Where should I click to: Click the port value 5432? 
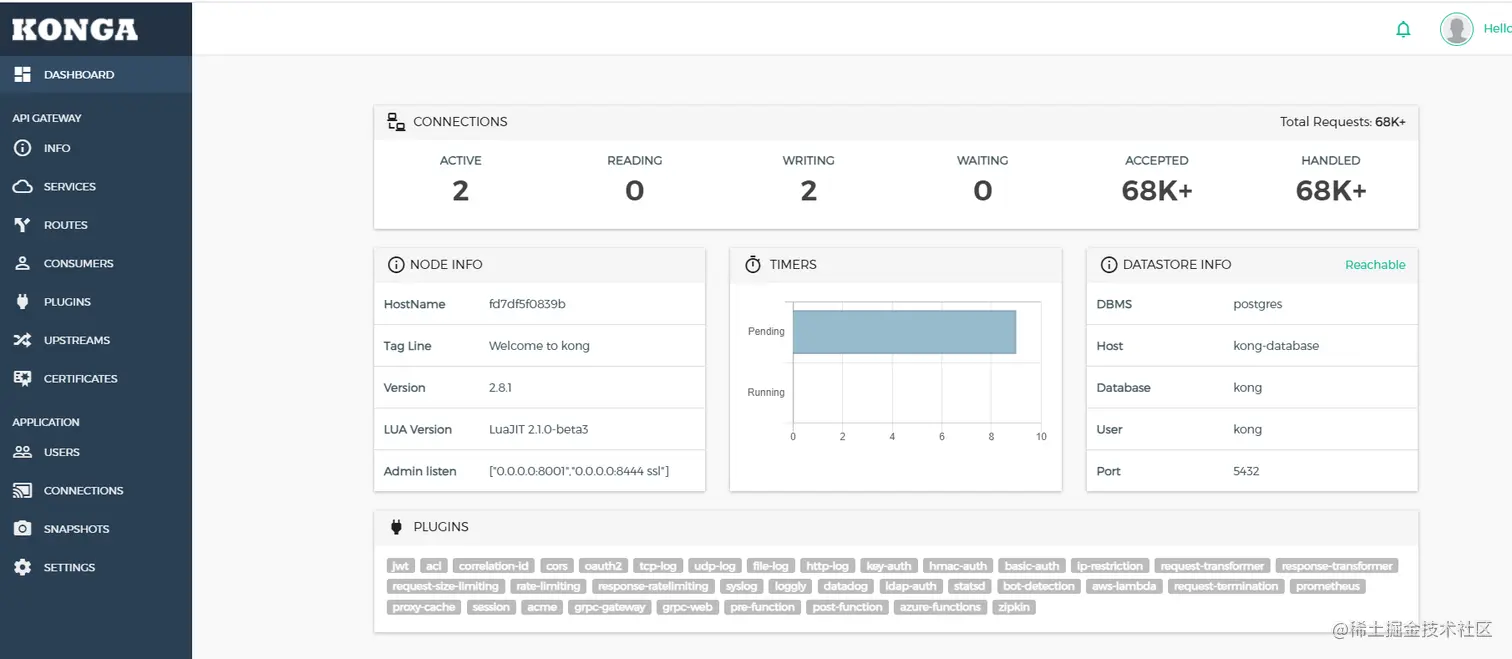pos(1246,471)
